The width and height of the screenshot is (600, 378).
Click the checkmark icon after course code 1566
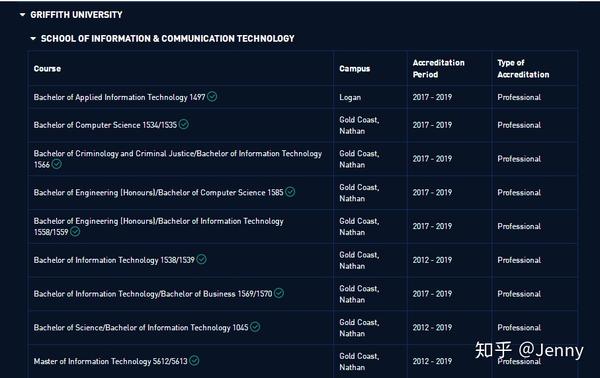pyautogui.click(x=57, y=164)
